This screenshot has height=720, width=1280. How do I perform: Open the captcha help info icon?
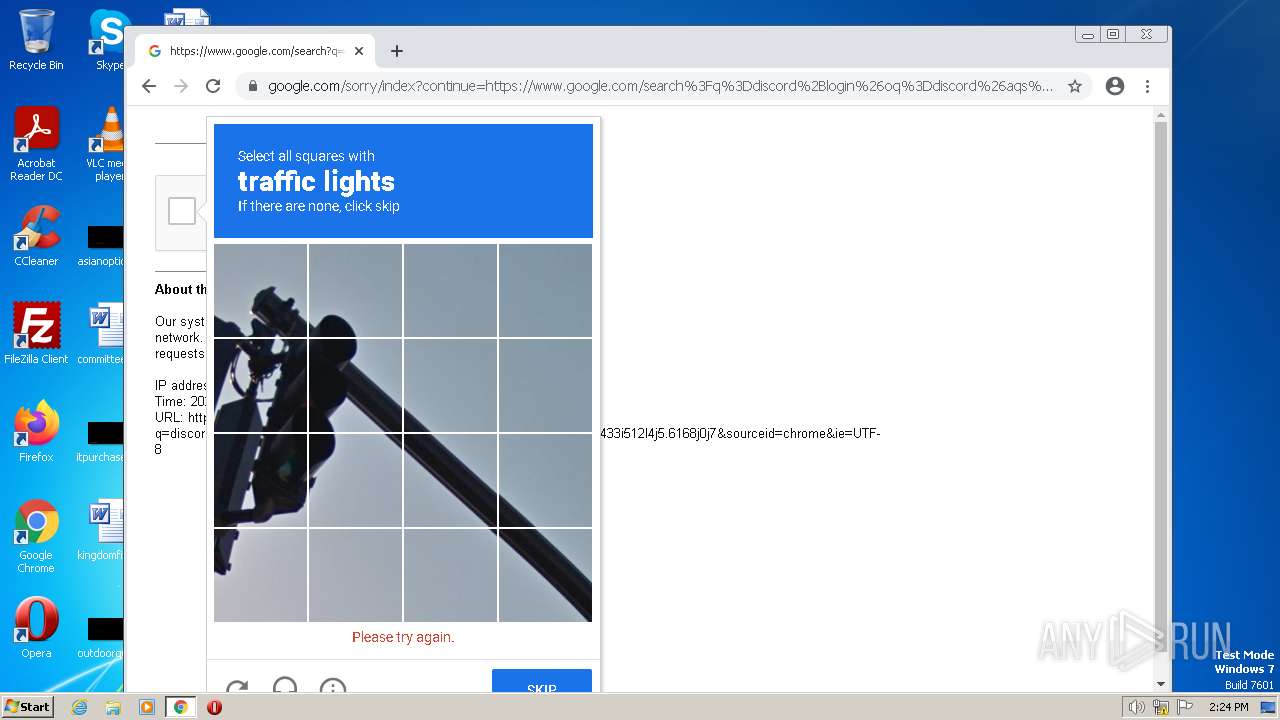pyautogui.click(x=333, y=687)
